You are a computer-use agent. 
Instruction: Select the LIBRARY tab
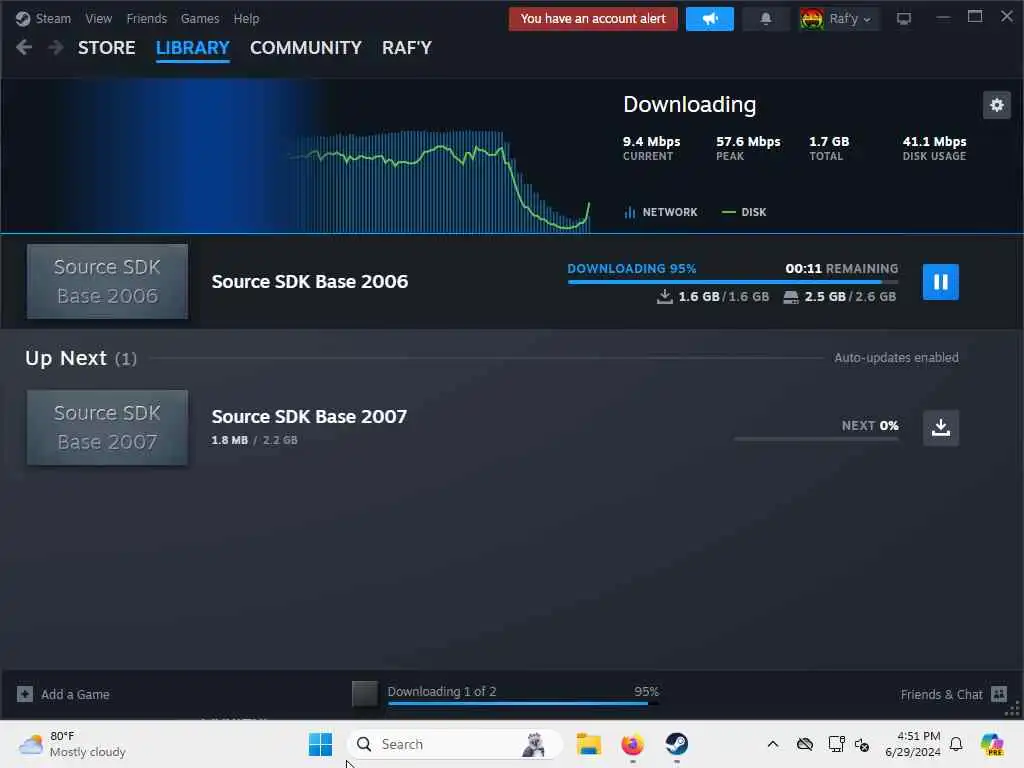coord(193,48)
